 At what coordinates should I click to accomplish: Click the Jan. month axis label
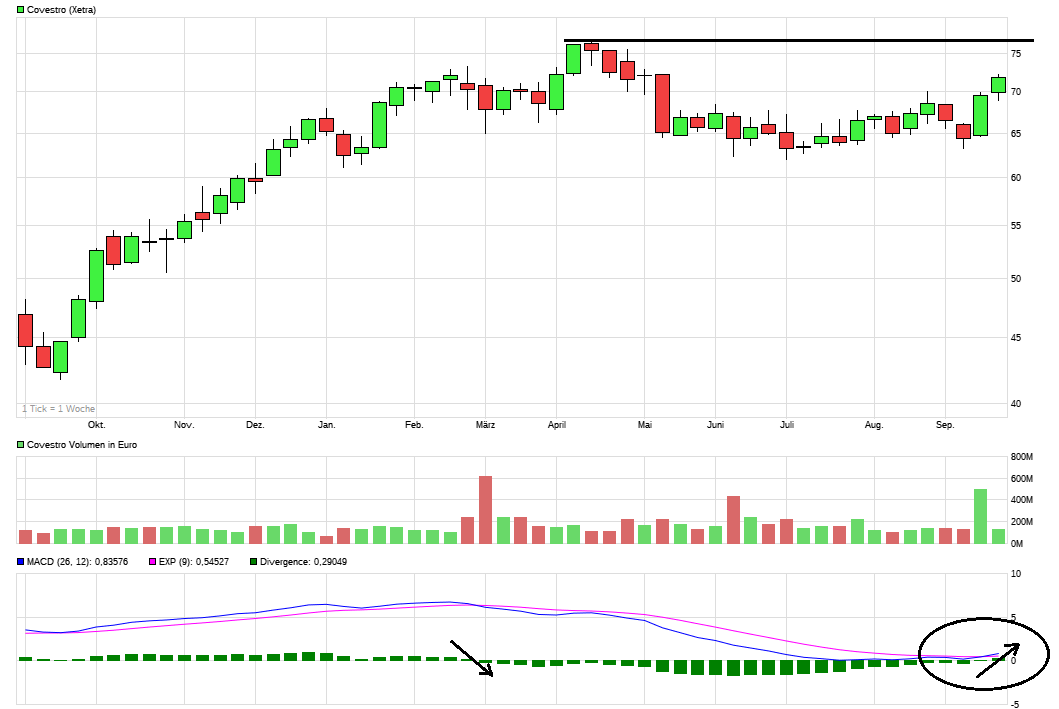(x=326, y=425)
